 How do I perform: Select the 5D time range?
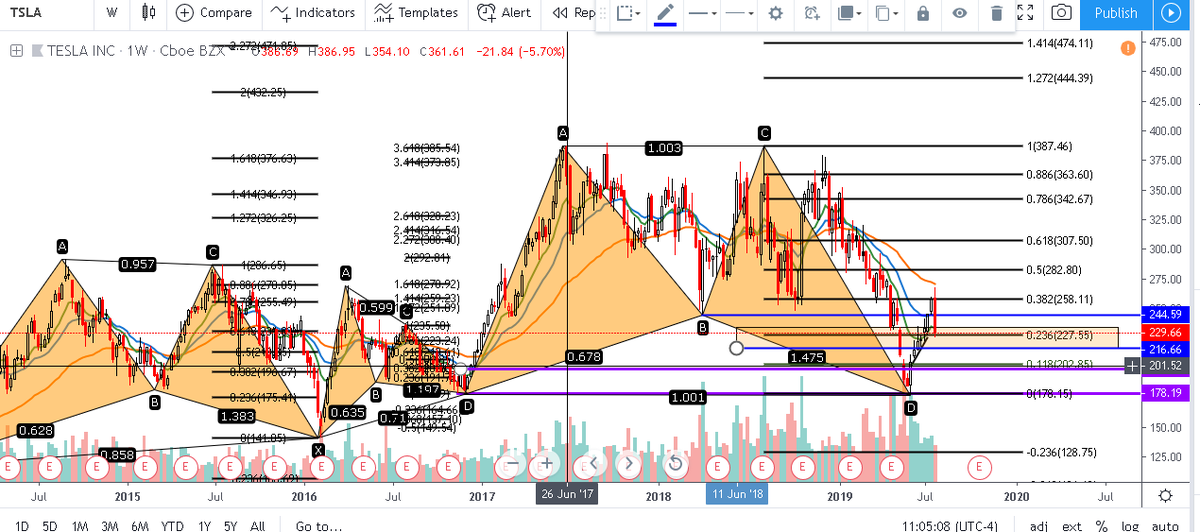click(50, 524)
